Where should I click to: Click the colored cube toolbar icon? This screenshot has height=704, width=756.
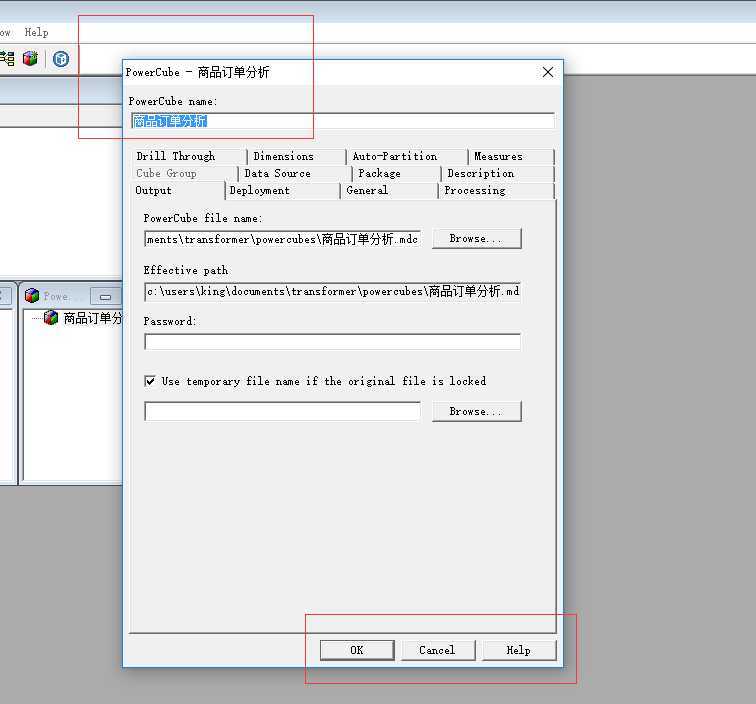click(x=30, y=59)
